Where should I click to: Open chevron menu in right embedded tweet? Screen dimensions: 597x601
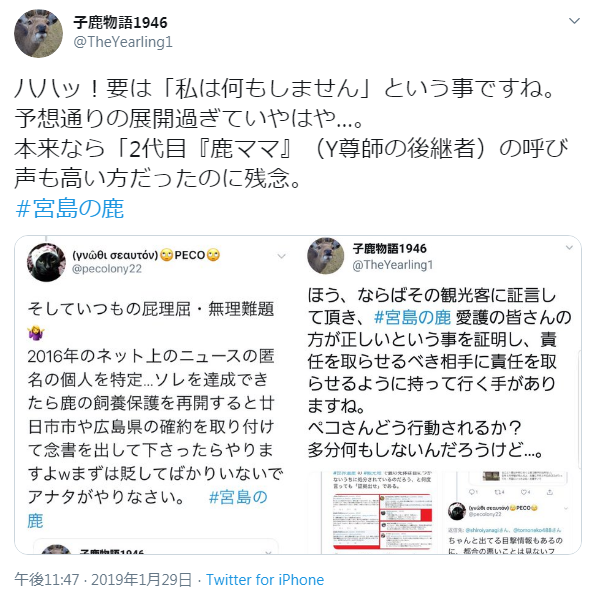tap(569, 248)
